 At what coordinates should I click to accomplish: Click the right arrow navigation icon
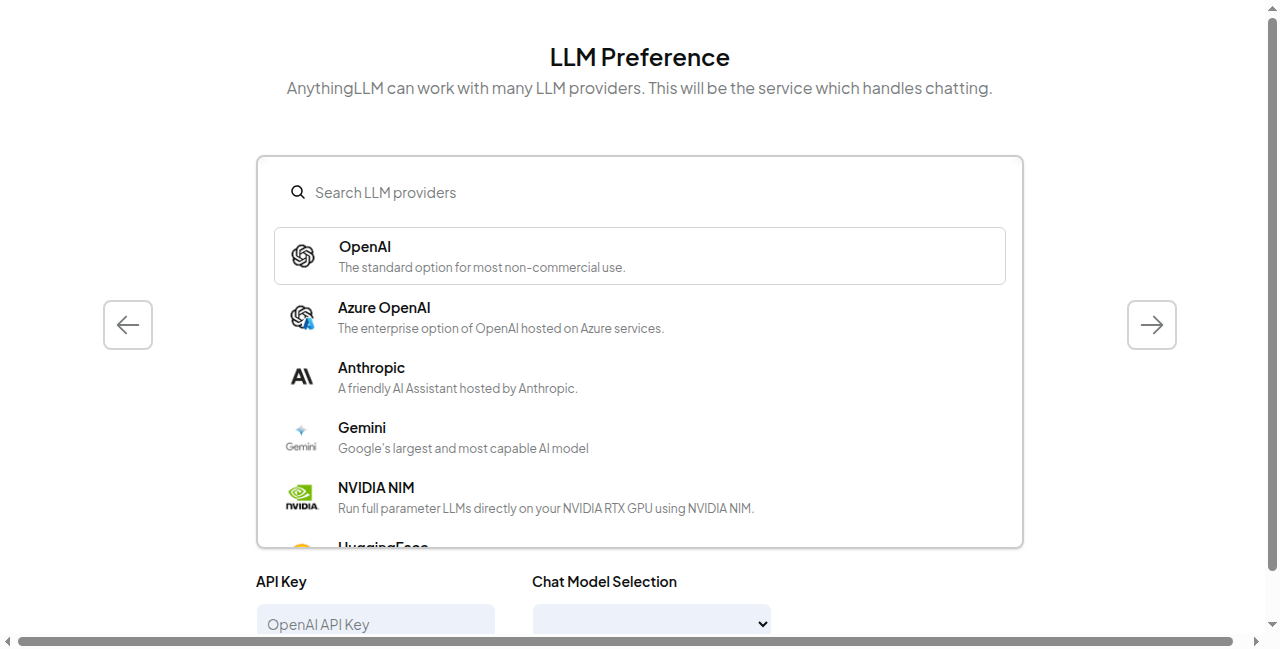point(1151,324)
